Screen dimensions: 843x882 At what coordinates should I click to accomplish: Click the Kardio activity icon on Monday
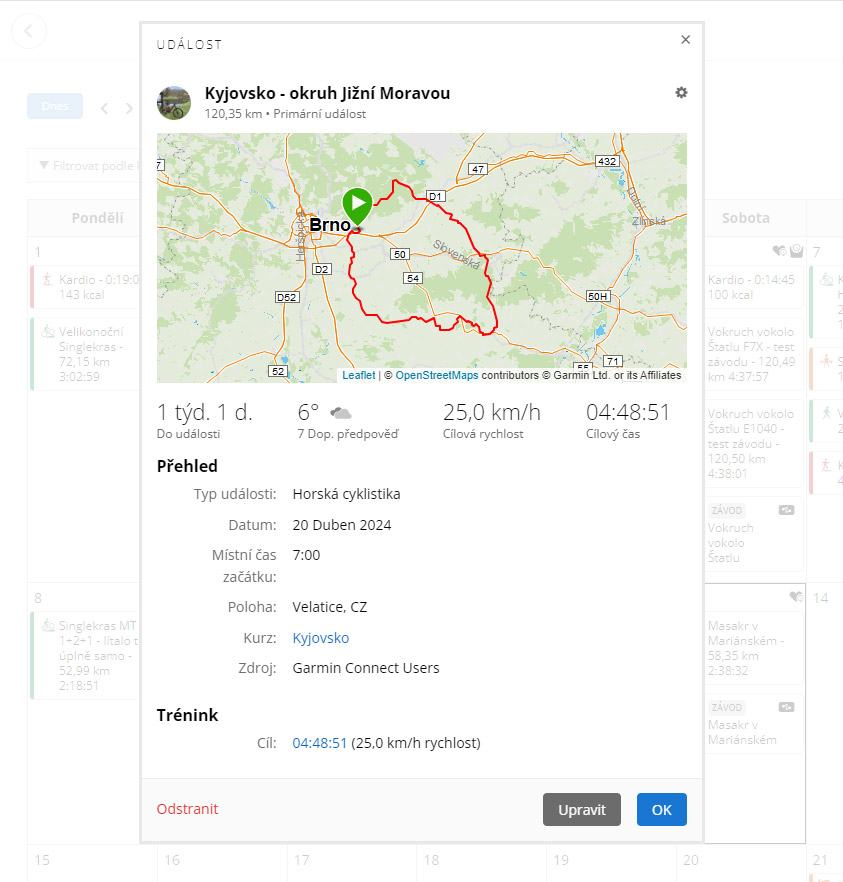(x=47, y=280)
